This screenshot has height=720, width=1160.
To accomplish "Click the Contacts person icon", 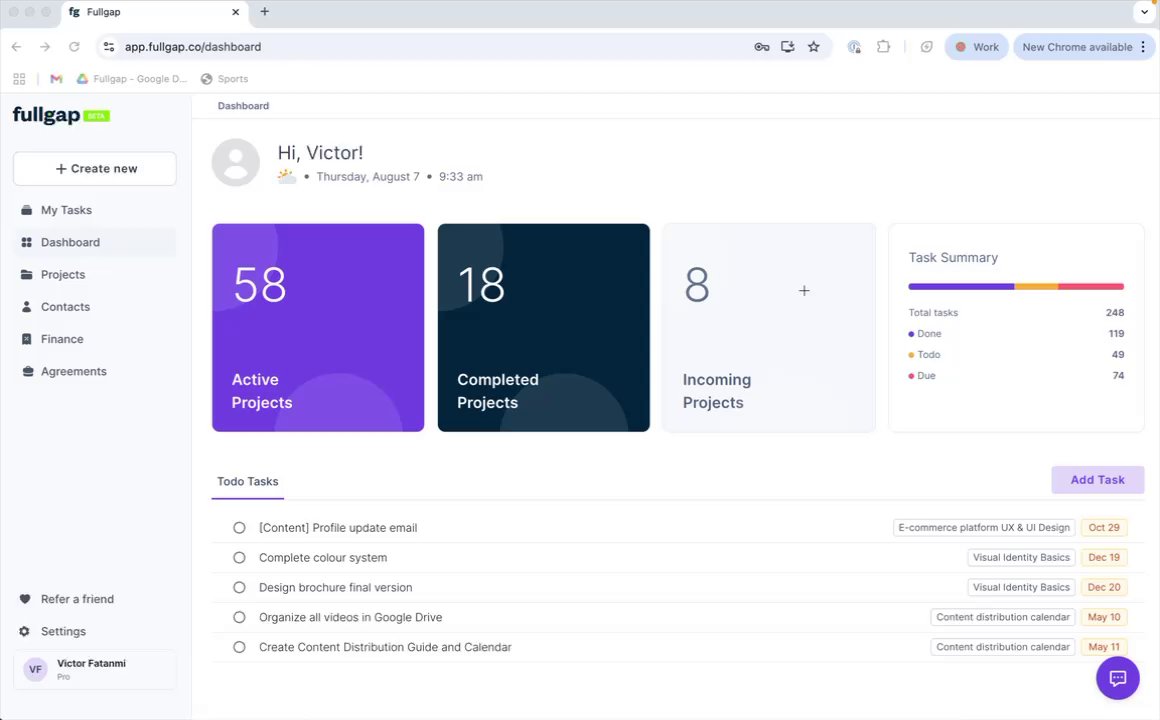I will coord(27,306).
